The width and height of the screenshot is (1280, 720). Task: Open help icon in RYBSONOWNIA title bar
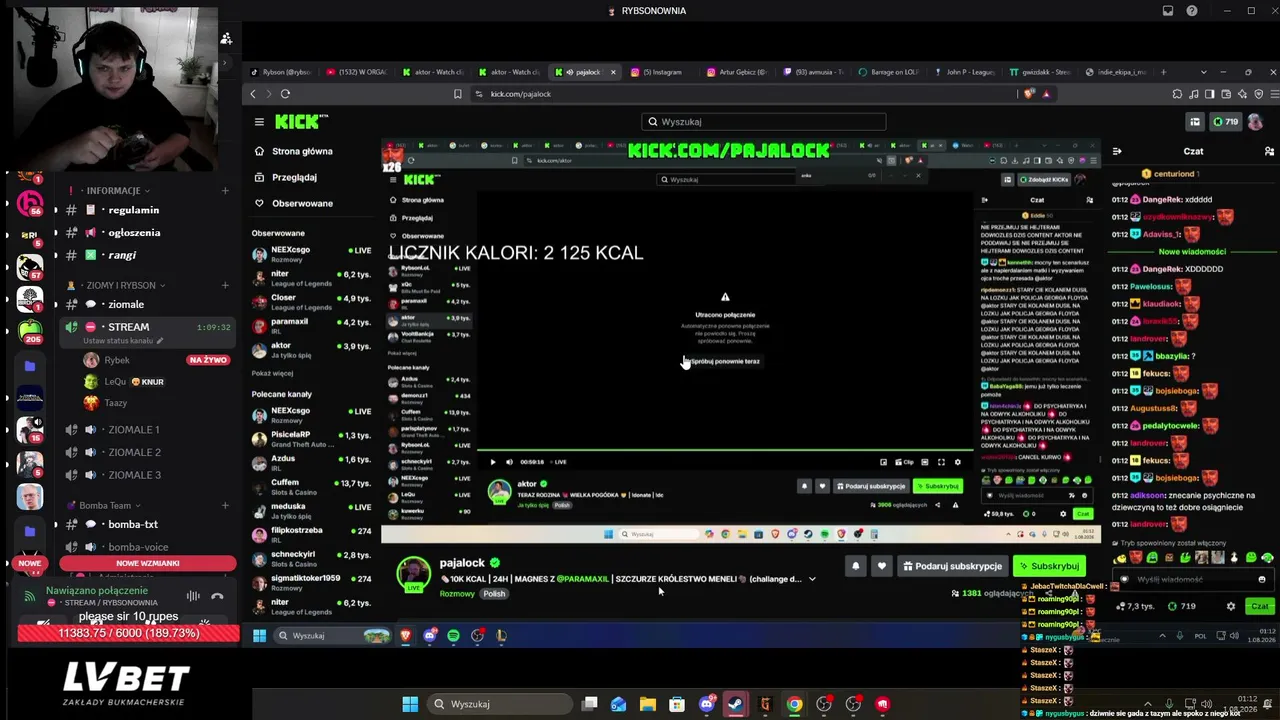coord(1192,11)
